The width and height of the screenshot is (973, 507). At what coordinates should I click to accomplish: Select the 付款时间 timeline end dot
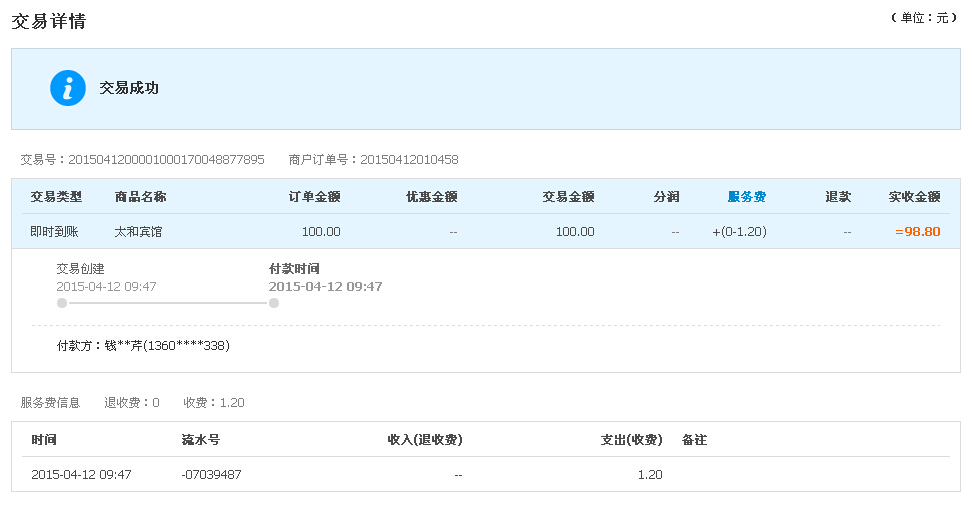(274, 303)
